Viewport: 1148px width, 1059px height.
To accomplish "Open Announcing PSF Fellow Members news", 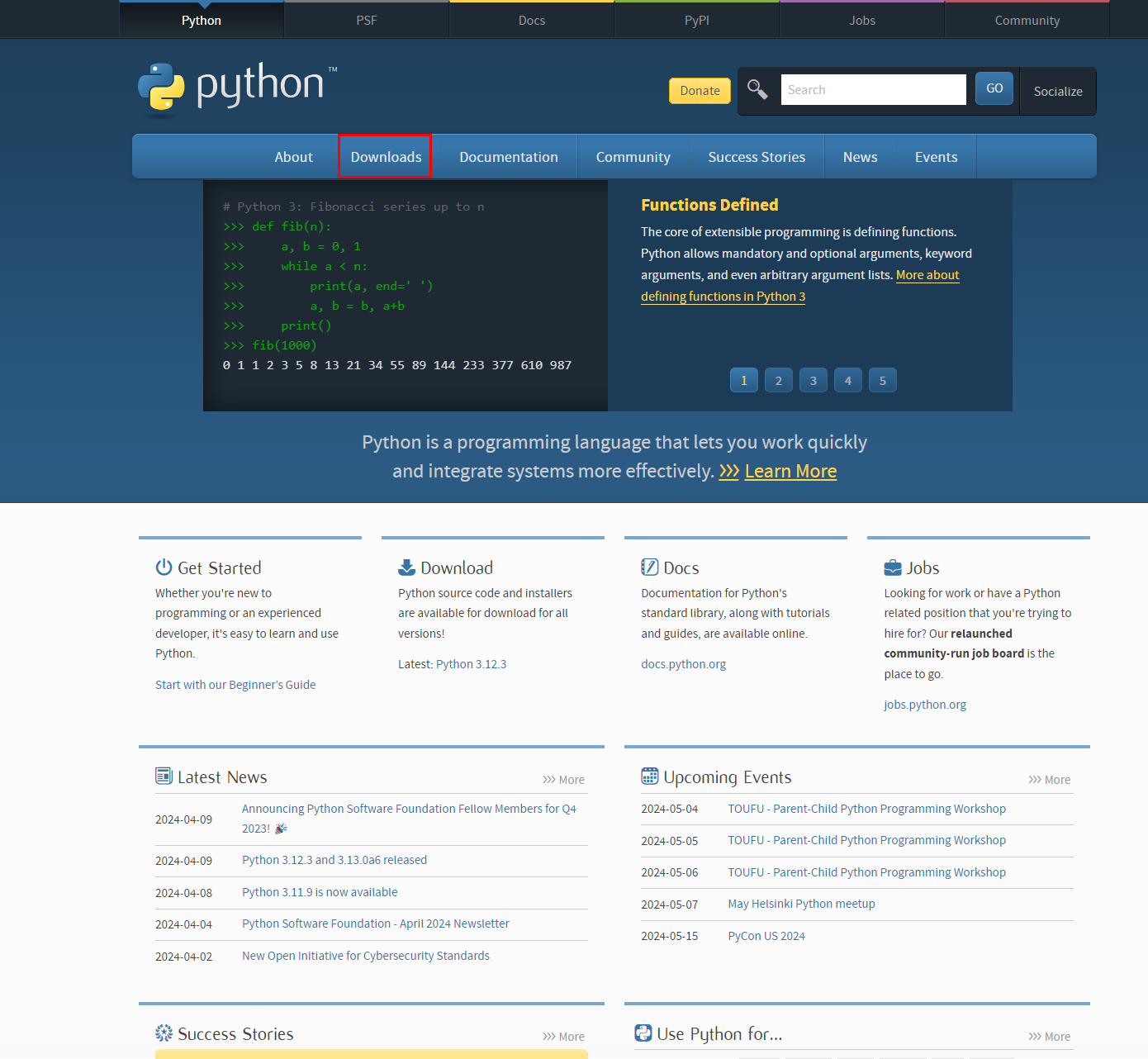I will [x=409, y=819].
